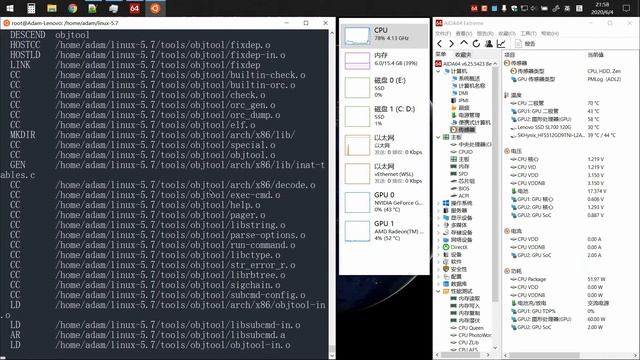Click the AIDA64 报告 report button

(525, 44)
